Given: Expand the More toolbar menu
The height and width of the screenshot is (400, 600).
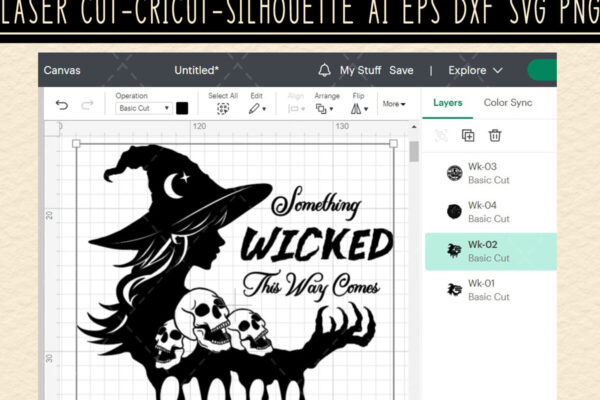Looking at the screenshot, I should click(x=393, y=103).
